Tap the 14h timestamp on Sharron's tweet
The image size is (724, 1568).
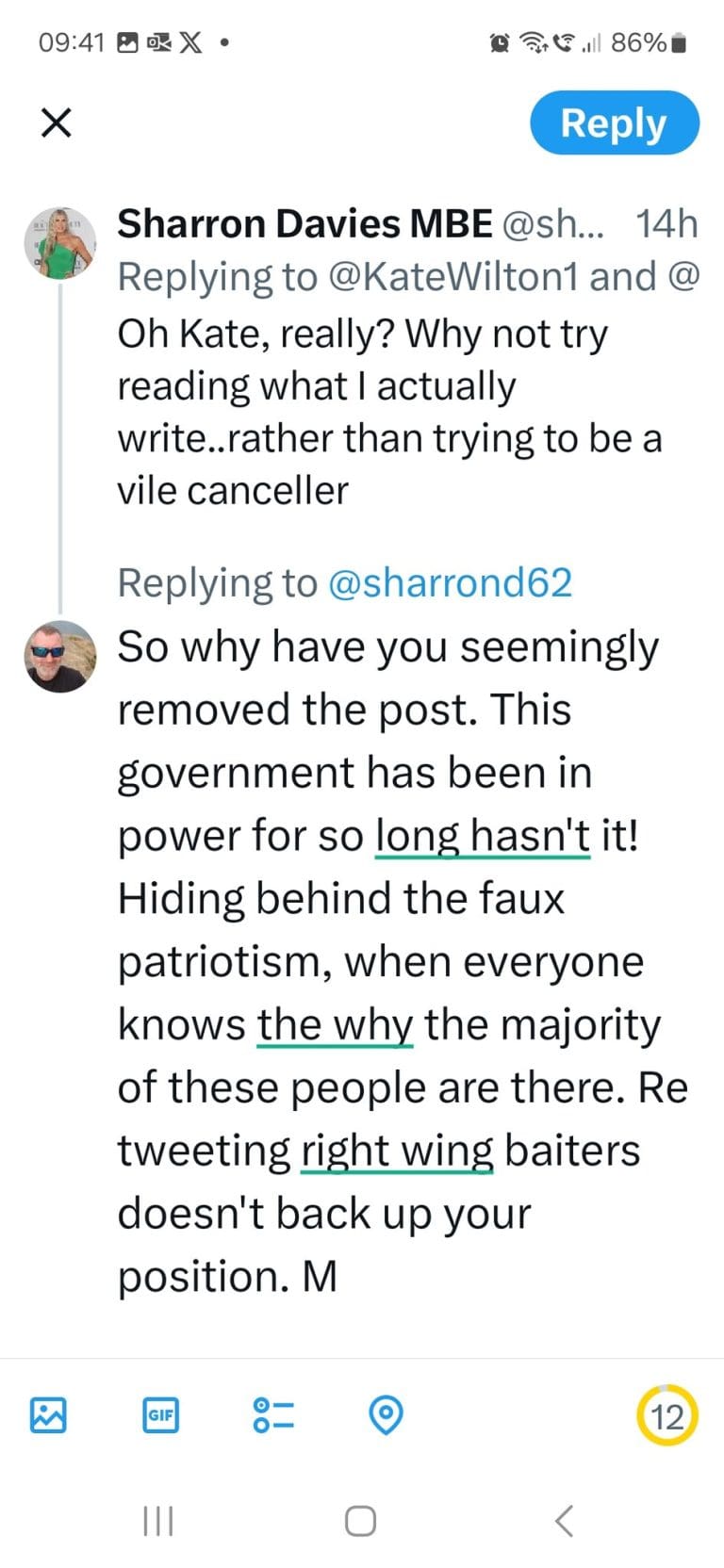point(666,223)
